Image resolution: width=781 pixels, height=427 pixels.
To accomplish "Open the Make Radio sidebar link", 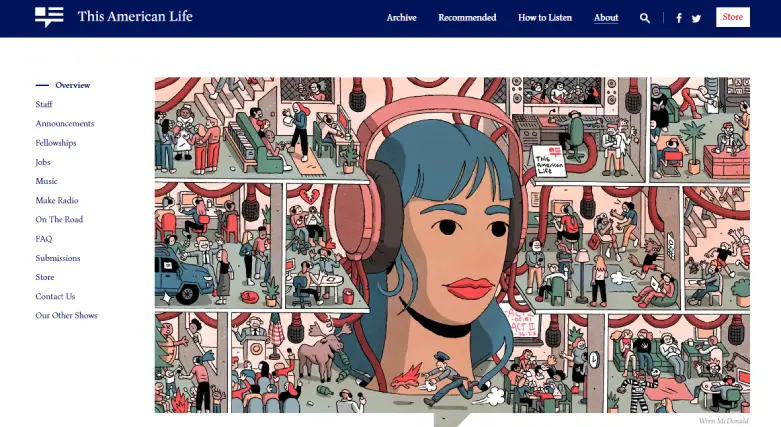I will pos(57,200).
